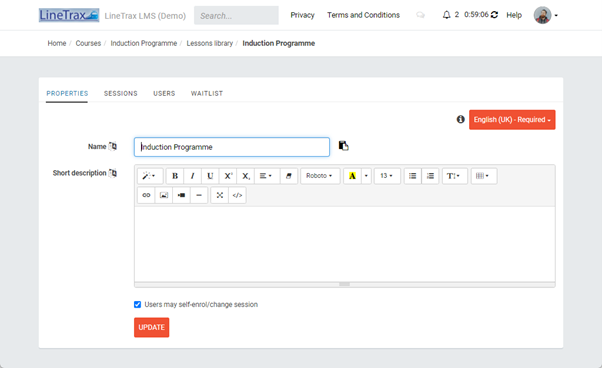The width and height of the screenshot is (602, 368).
Task: Apply superscript formatting
Action: [228, 176]
